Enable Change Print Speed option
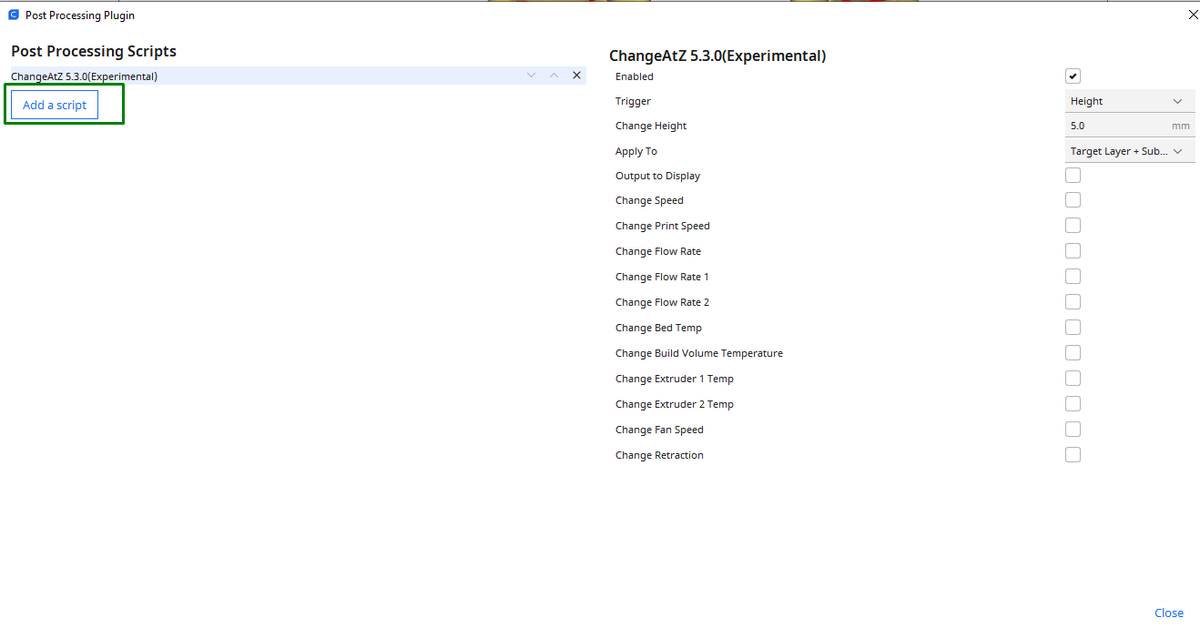Image resolution: width=1200 pixels, height=638 pixels. [x=1073, y=225]
